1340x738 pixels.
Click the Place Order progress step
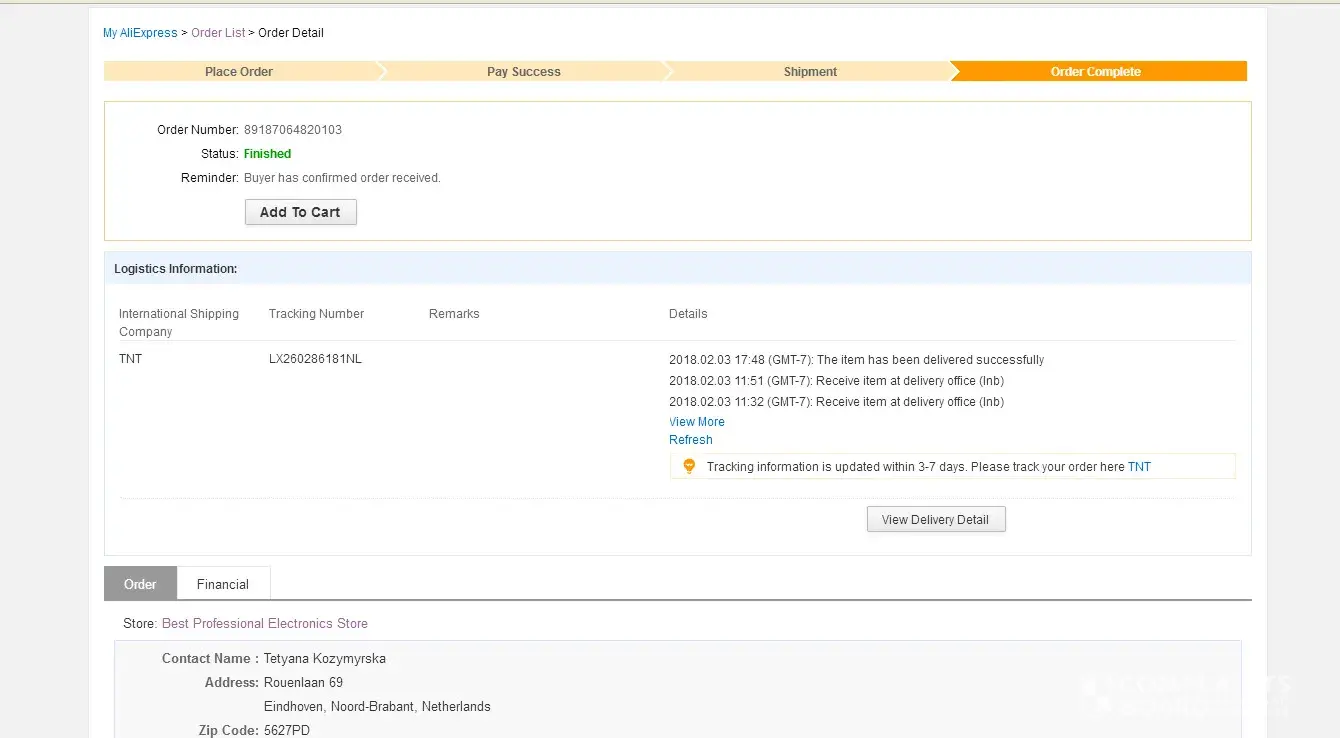[x=239, y=72]
